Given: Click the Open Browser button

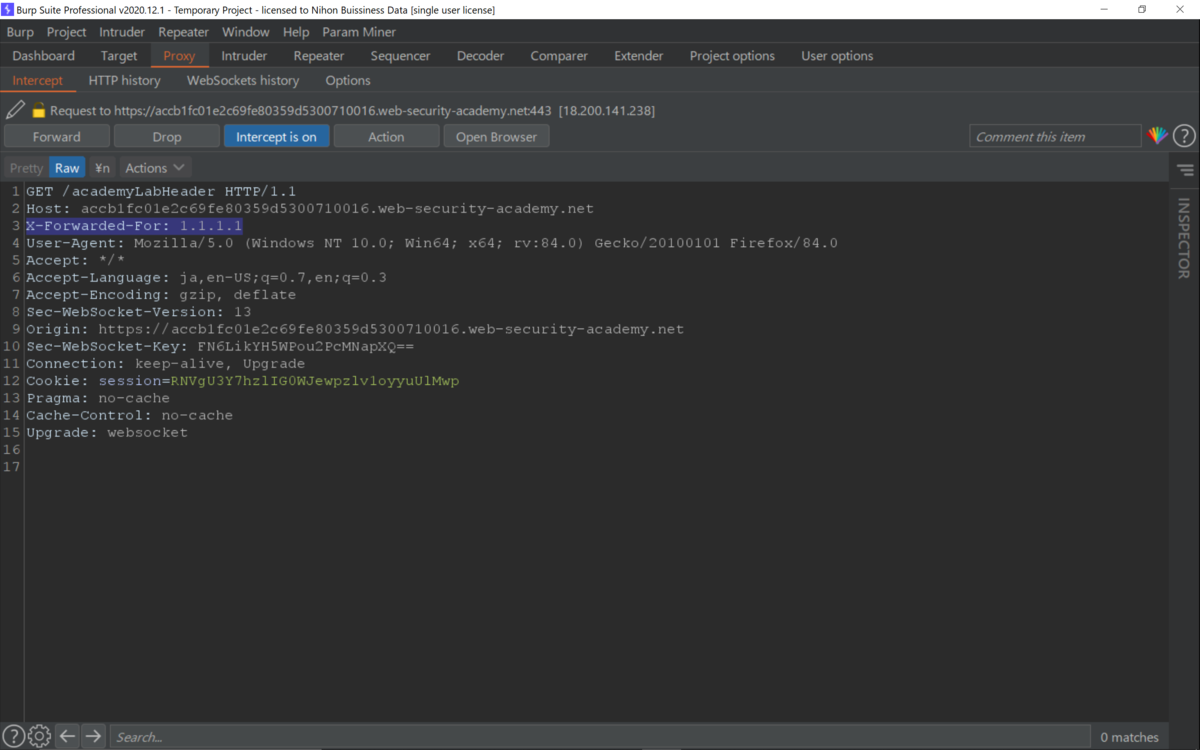Looking at the screenshot, I should click(496, 137).
